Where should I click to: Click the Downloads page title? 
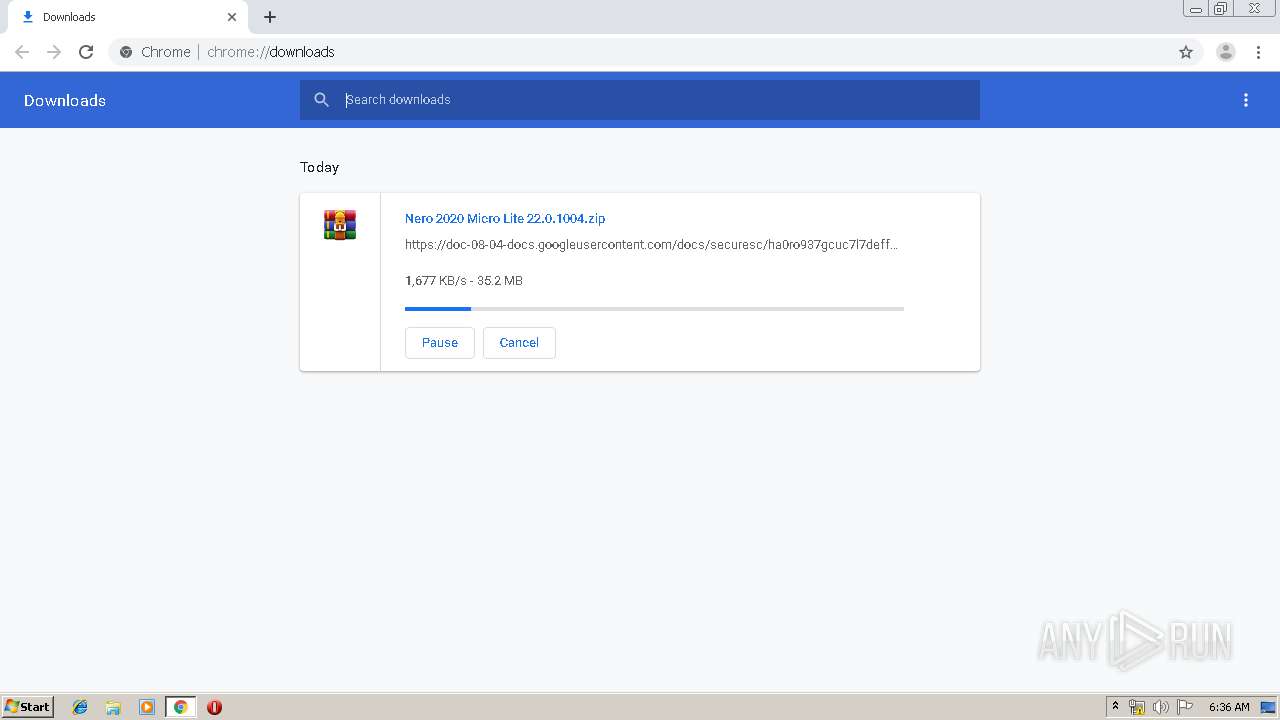click(65, 100)
